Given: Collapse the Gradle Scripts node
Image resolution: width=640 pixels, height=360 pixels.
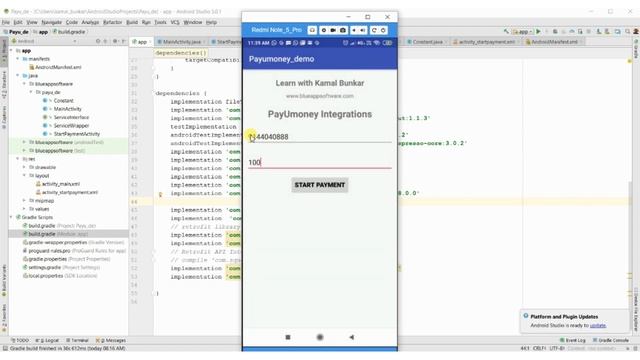Looking at the screenshot, I should click(x=11, y=217).
